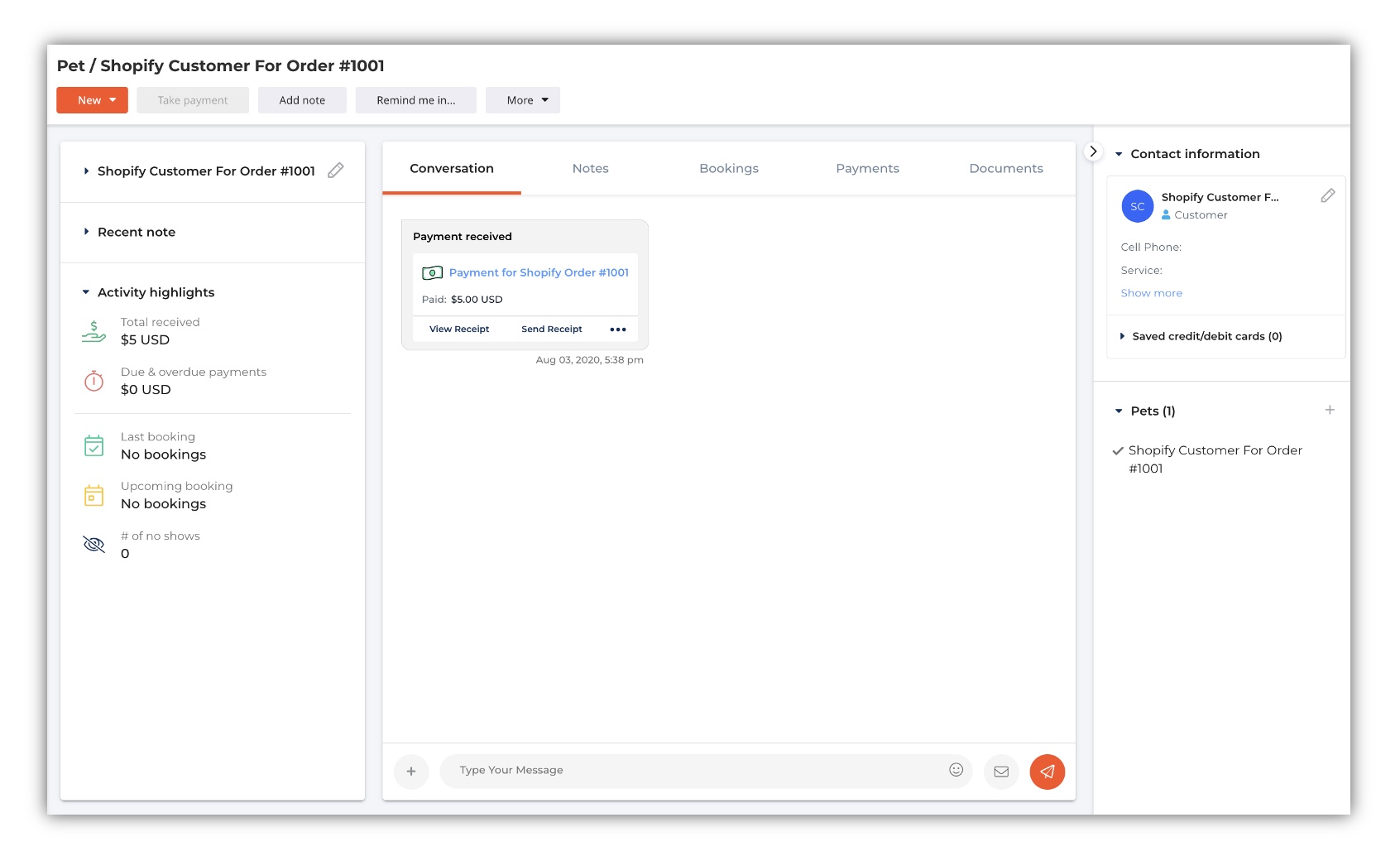The height and width of the screenshot is (856, 1400).
Task: Click the 'Payment received' card heading
Action: point(463,237)
